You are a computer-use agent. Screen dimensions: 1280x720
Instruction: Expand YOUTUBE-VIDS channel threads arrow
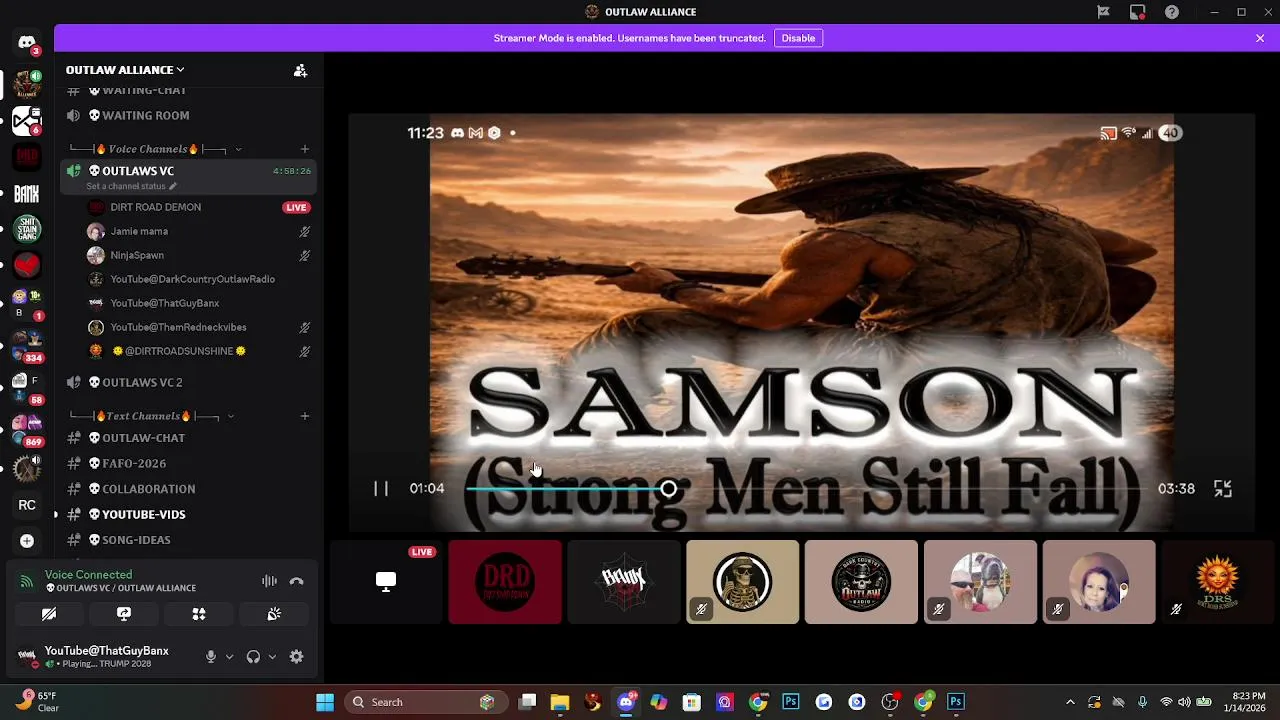coord(56,514)
